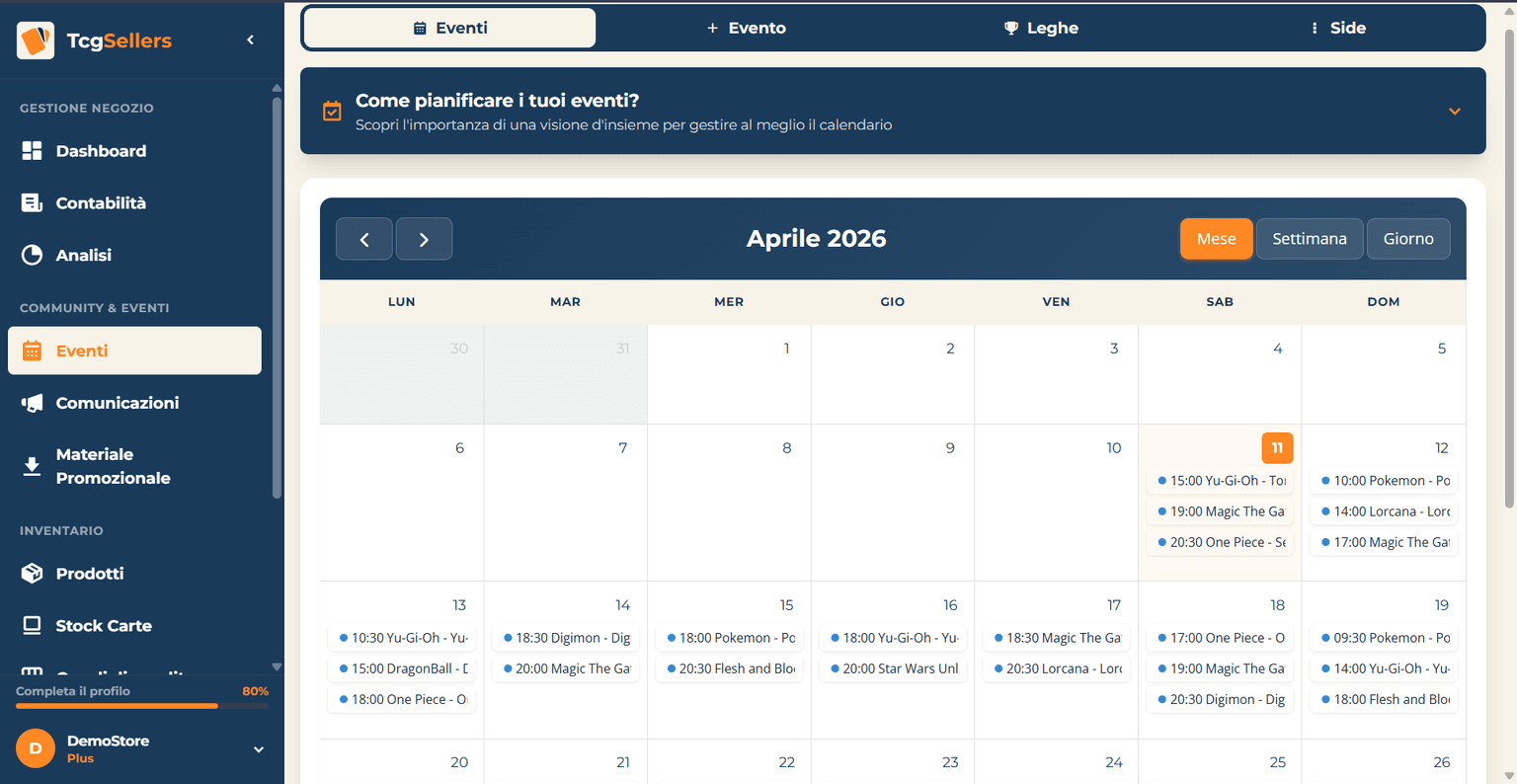Click the calendar-check icon in the info banner

[333, 111]
